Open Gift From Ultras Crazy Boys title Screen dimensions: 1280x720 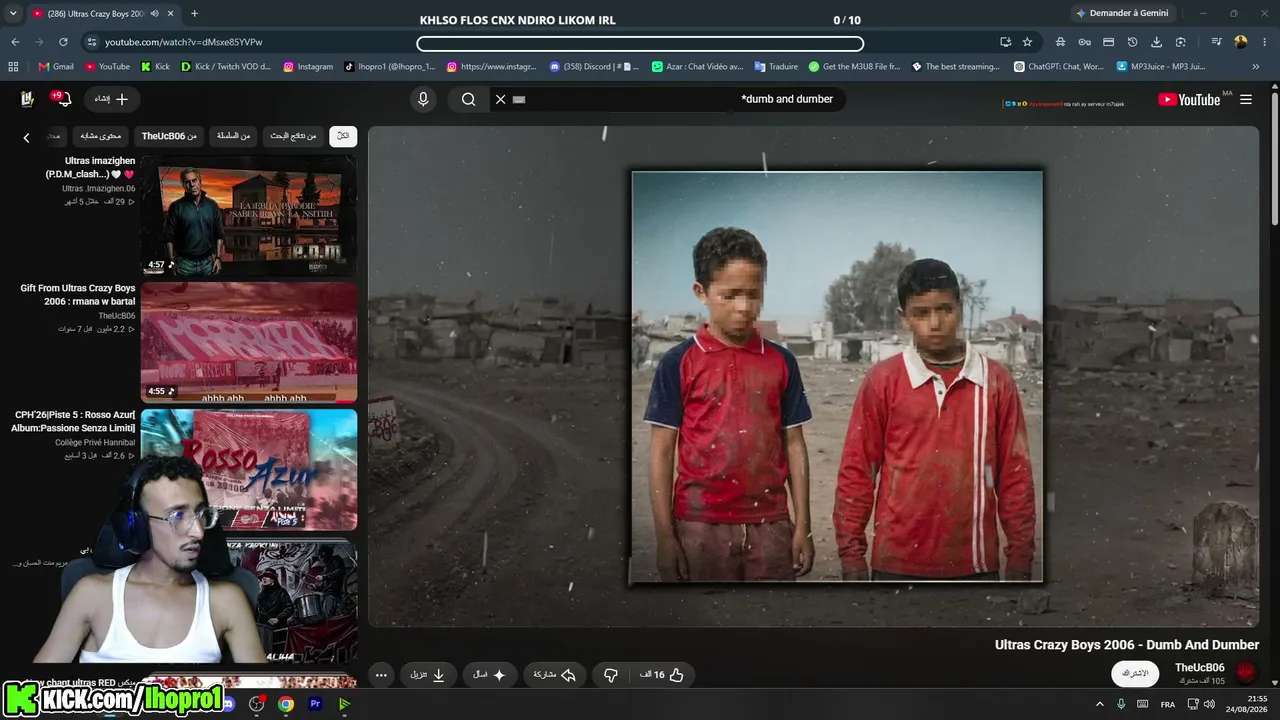click(78, 295)
